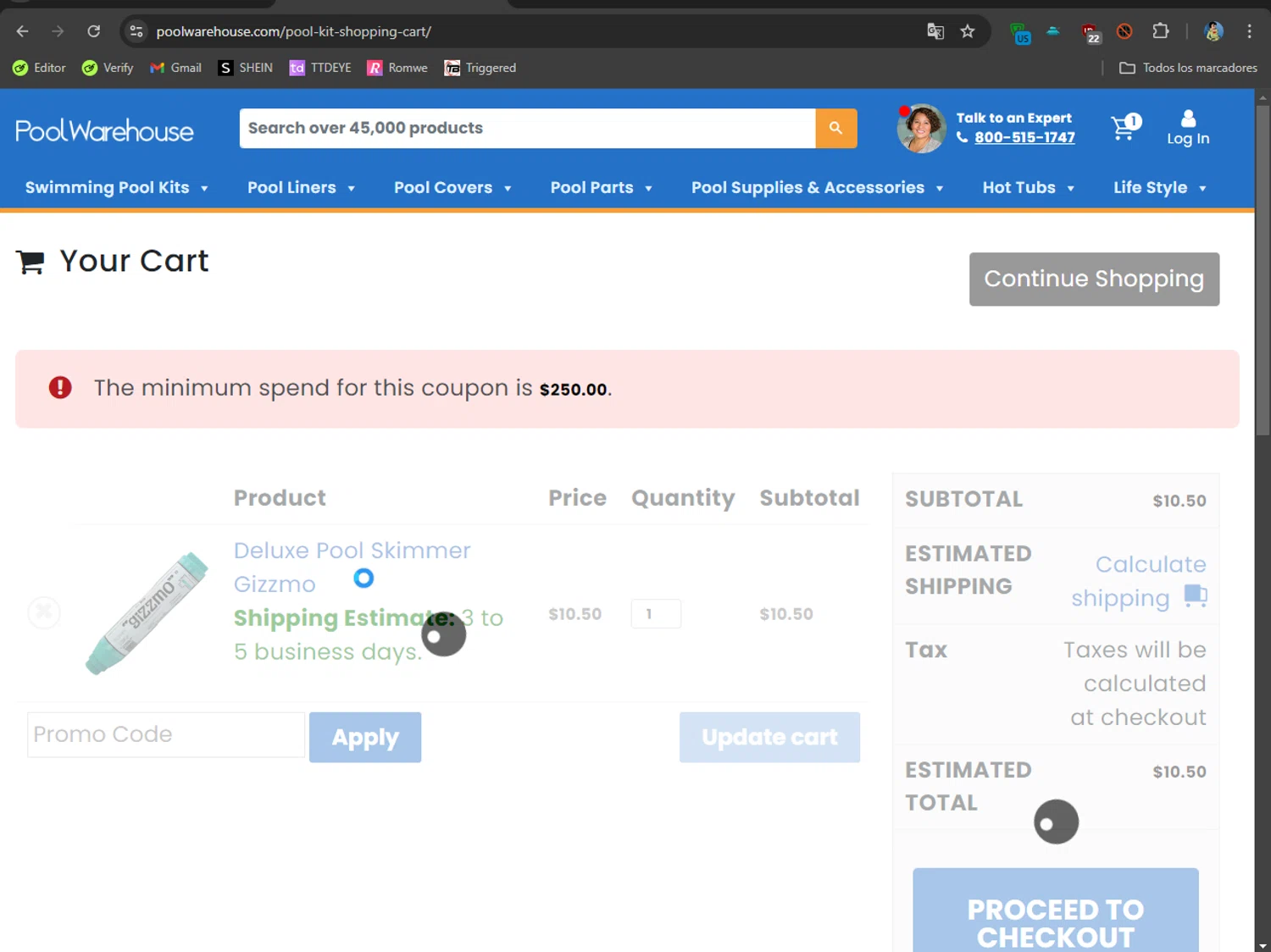Open the Todos los marcadores folder

click(1188, 68)
